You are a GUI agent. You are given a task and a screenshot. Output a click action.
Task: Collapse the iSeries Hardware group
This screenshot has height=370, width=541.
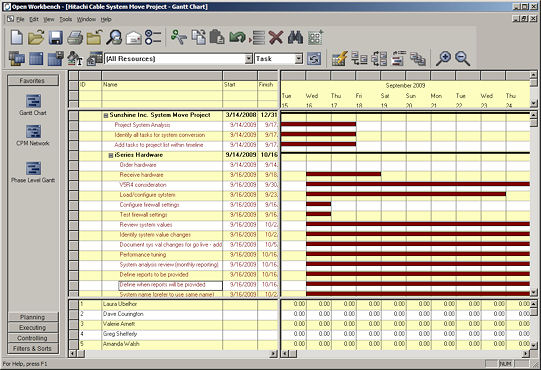[111, 156]
